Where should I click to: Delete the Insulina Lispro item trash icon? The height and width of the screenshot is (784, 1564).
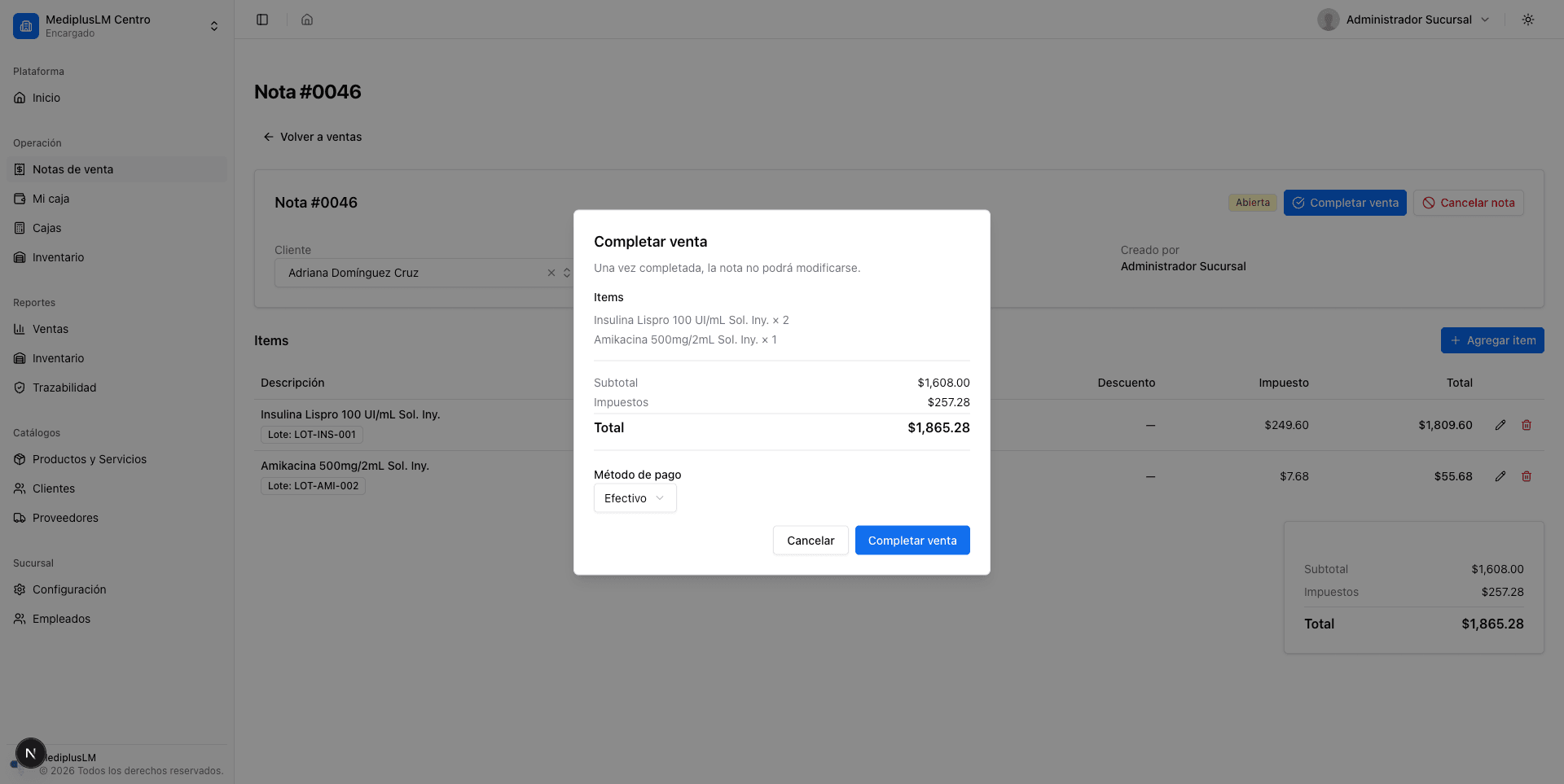click(1527, 425)
